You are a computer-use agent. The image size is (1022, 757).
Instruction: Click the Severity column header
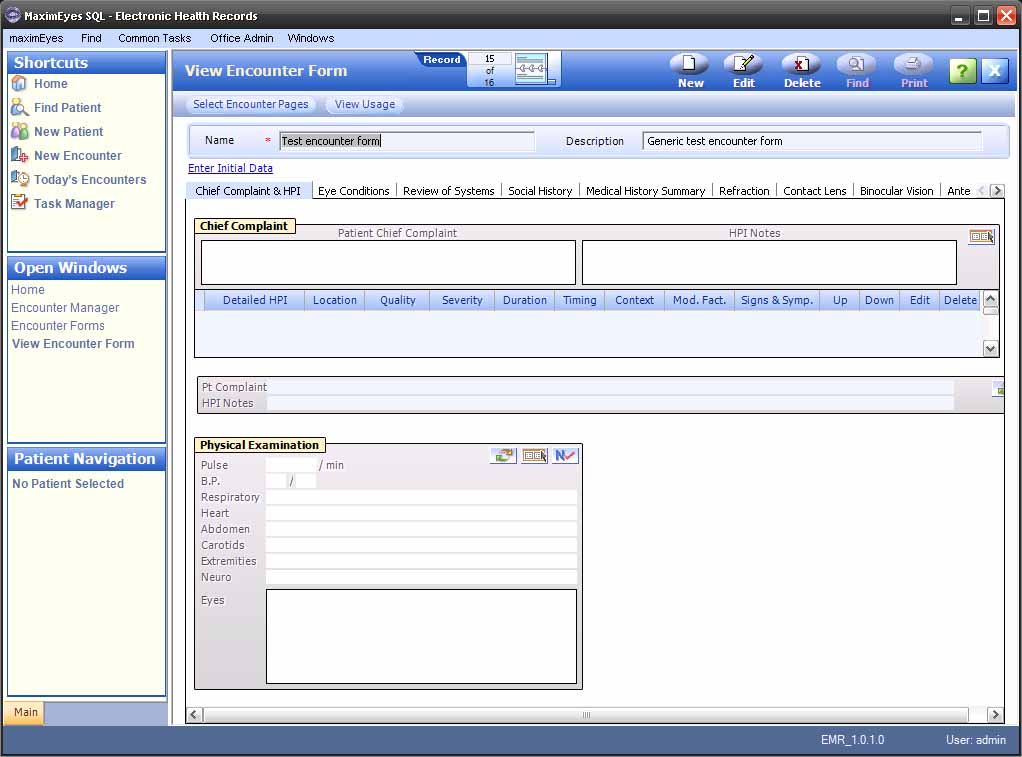(x=461, y=300)
